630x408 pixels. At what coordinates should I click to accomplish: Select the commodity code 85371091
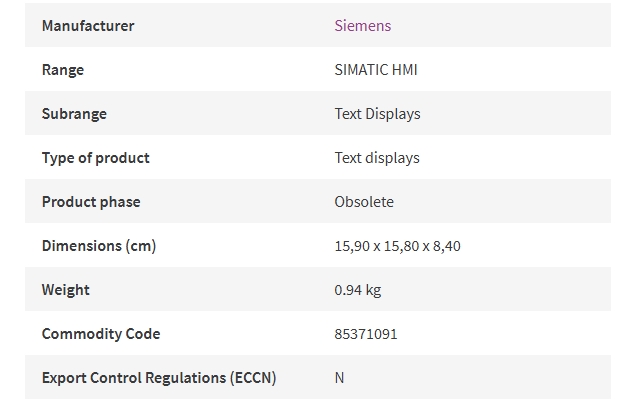(x=366, y=334)
